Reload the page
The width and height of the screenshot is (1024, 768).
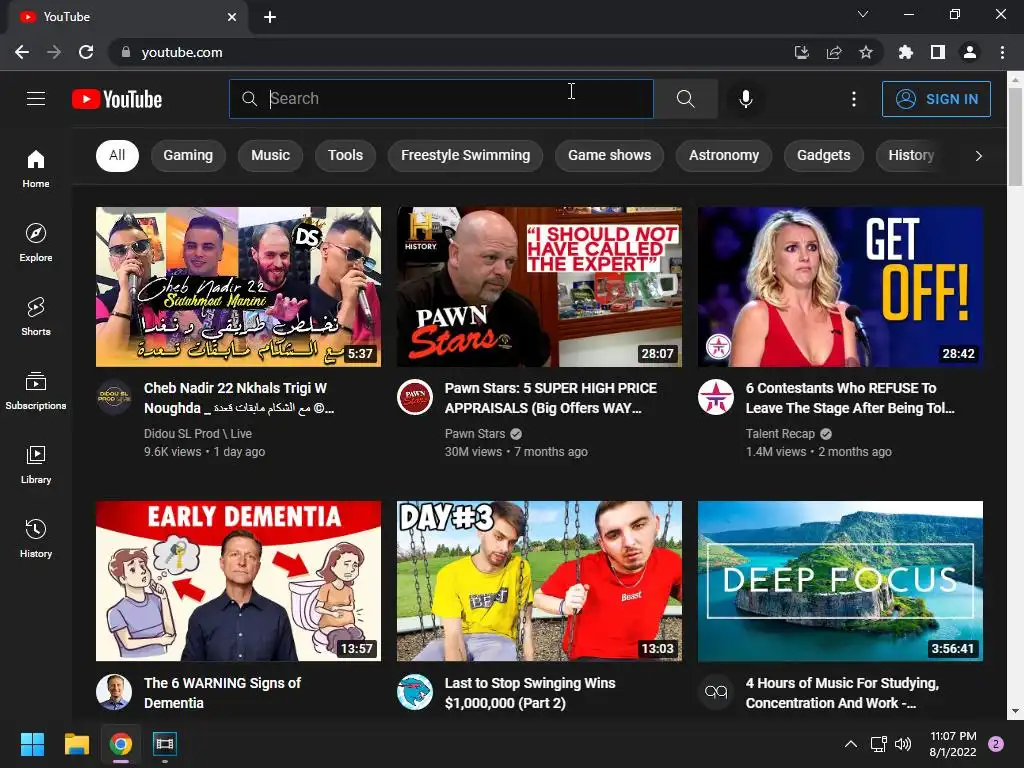pyautogui.click(x=86, y=52)
